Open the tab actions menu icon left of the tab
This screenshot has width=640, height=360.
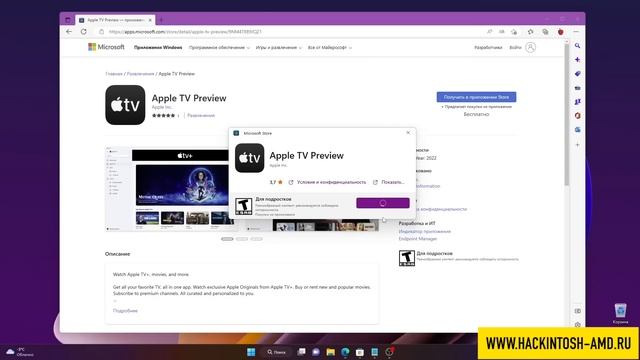tap(68, 20)
